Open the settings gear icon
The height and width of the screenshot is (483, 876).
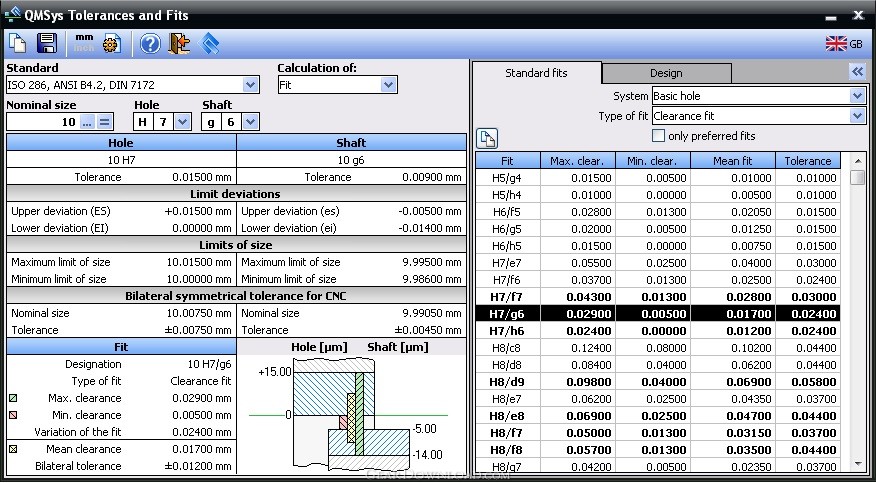112,44
